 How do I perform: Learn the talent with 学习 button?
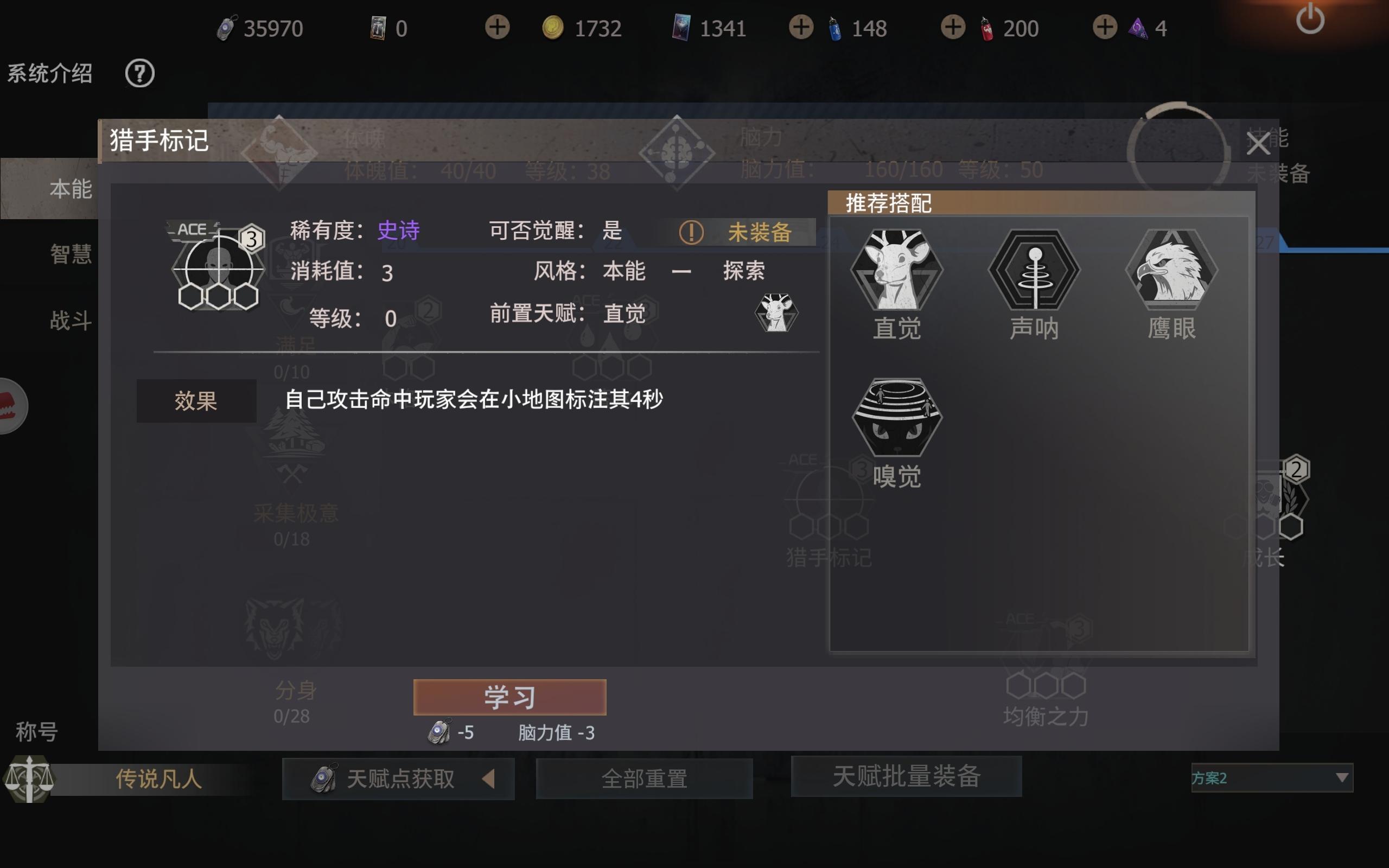(509, 697)
